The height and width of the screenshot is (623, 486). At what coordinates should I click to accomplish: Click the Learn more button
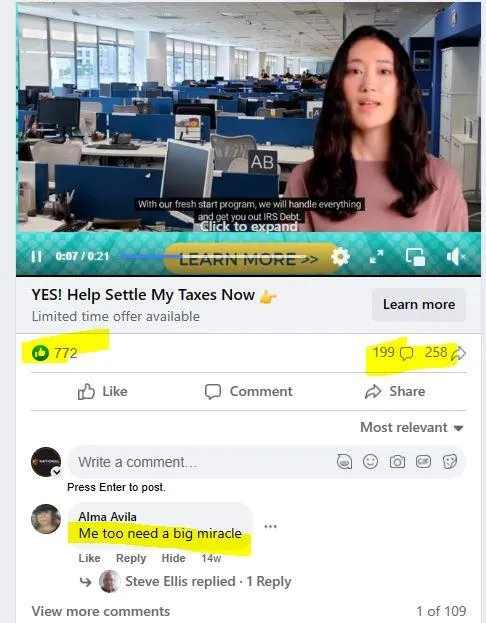coord(419,305)
